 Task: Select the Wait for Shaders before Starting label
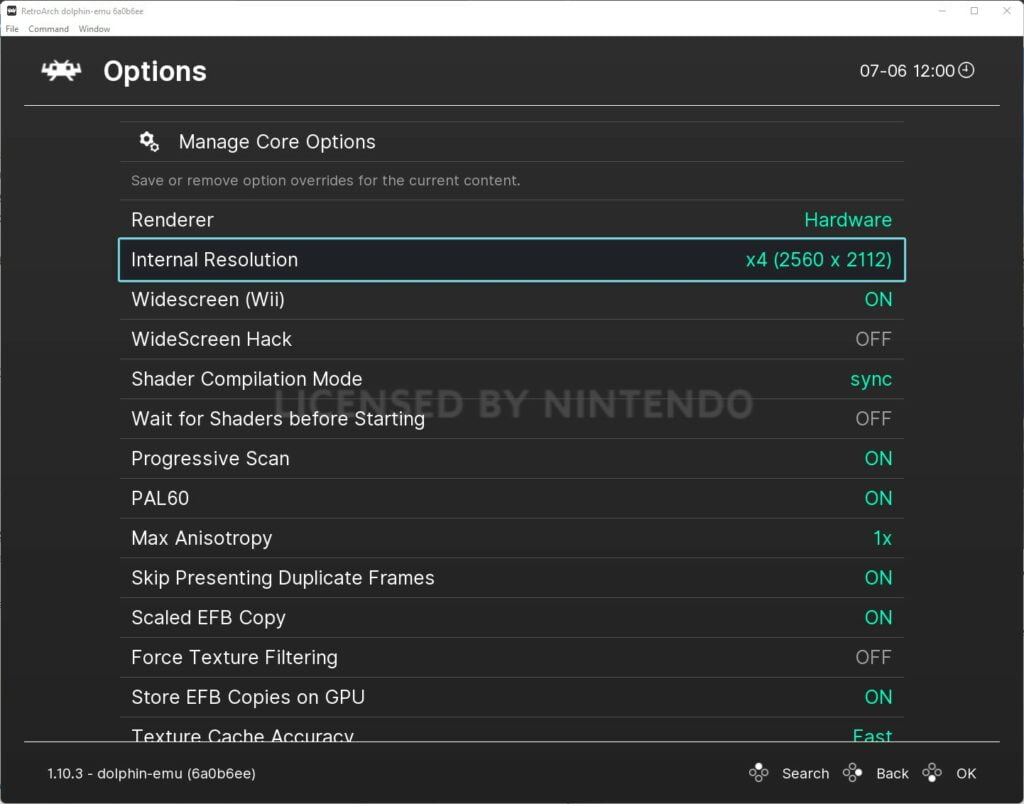click(278, 419)
